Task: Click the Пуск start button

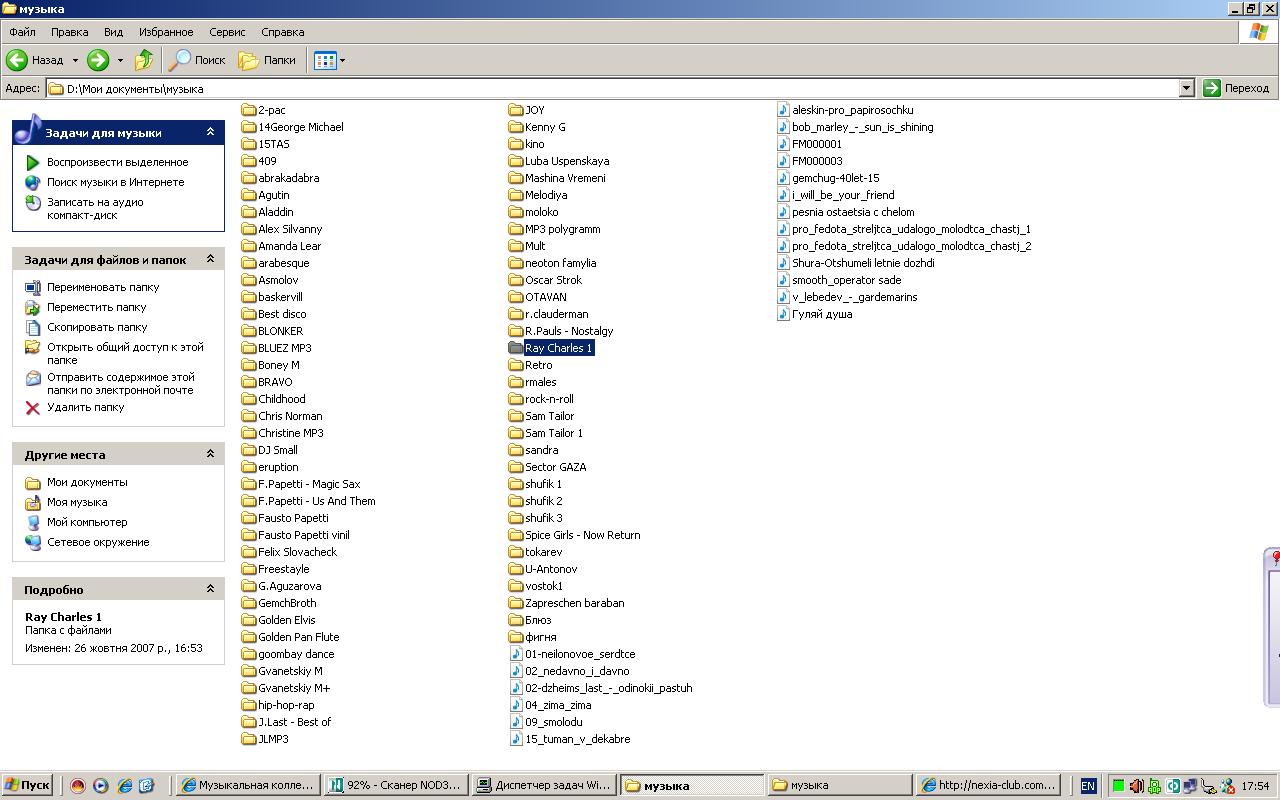Action: pos(27,785)
